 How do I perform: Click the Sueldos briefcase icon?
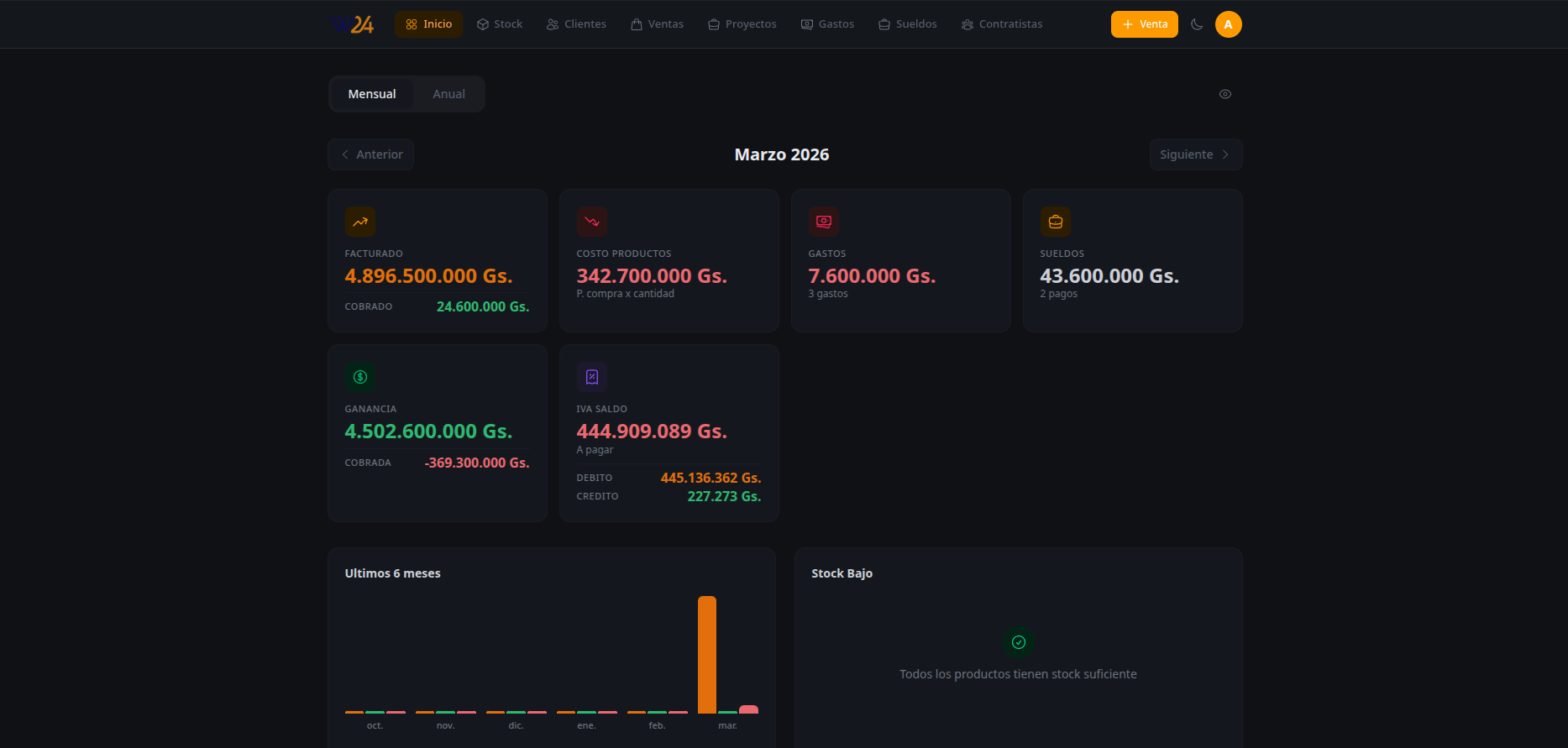(x=1056, y=222)
